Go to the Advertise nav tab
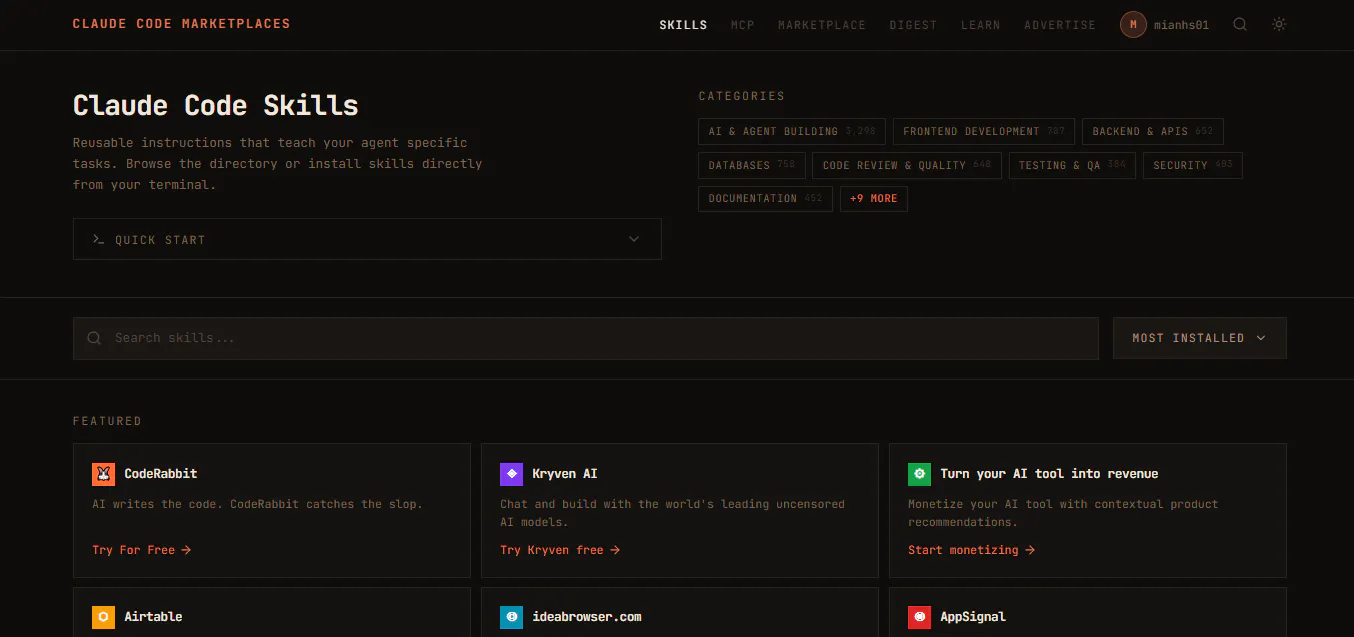The image size is (1354, 637). coord(1060,25)
